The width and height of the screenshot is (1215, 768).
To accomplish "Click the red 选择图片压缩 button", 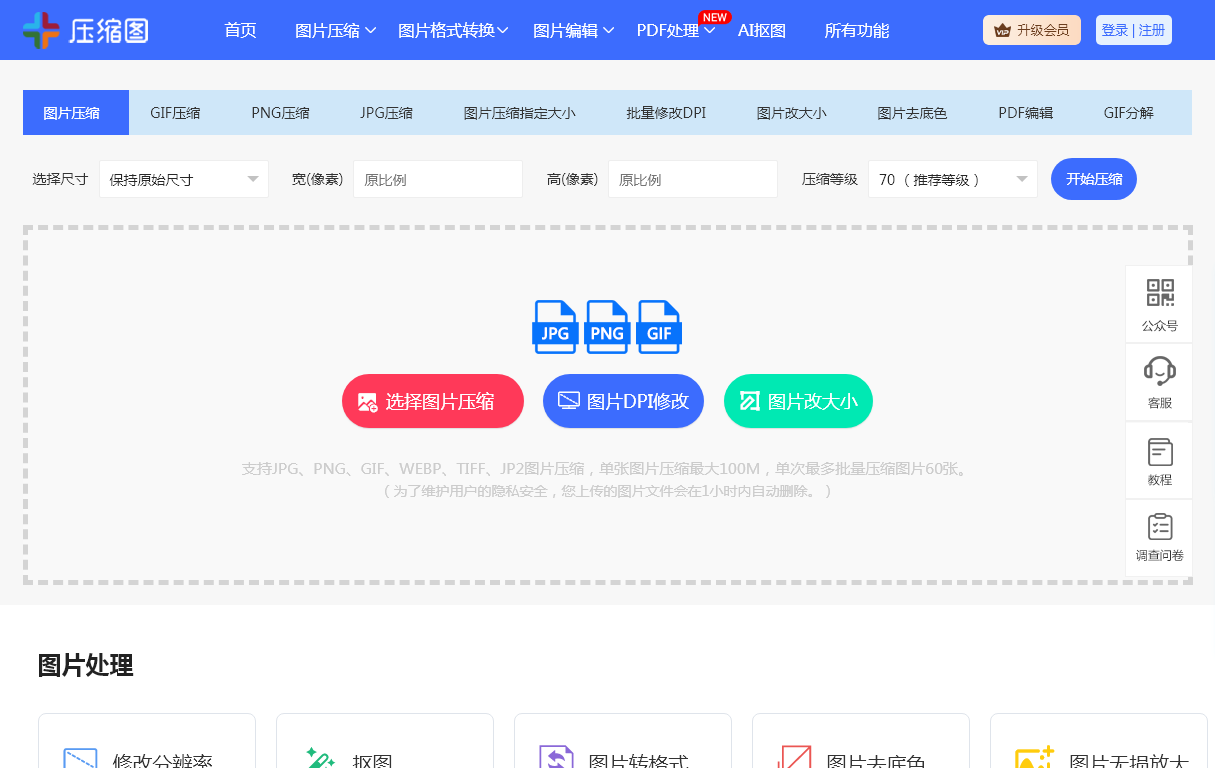I will pyautogui.click(x=432, y=401).
